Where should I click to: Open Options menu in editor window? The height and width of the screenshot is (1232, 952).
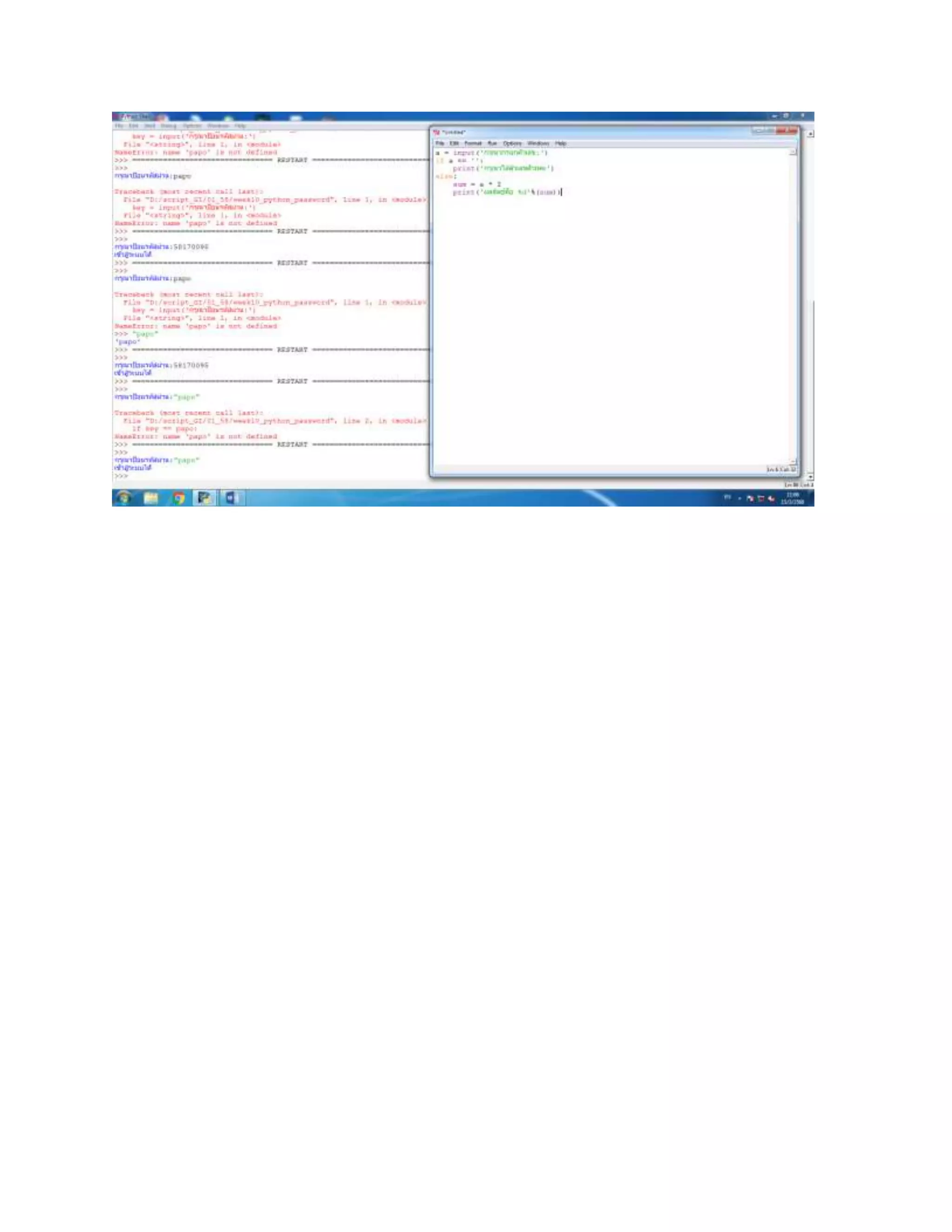512,143
